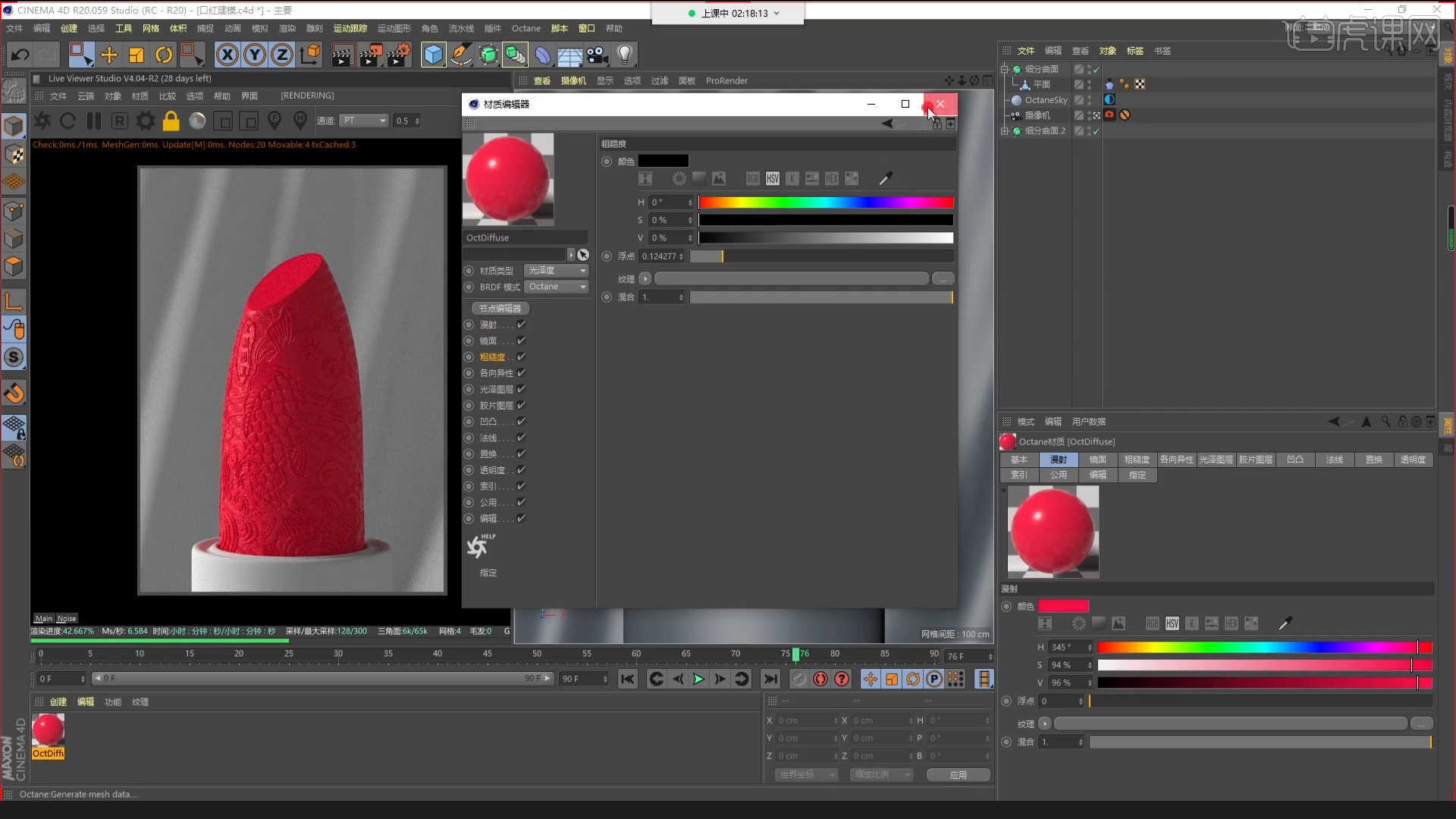Click the 节点编辑器 button

tap(500, 309)
